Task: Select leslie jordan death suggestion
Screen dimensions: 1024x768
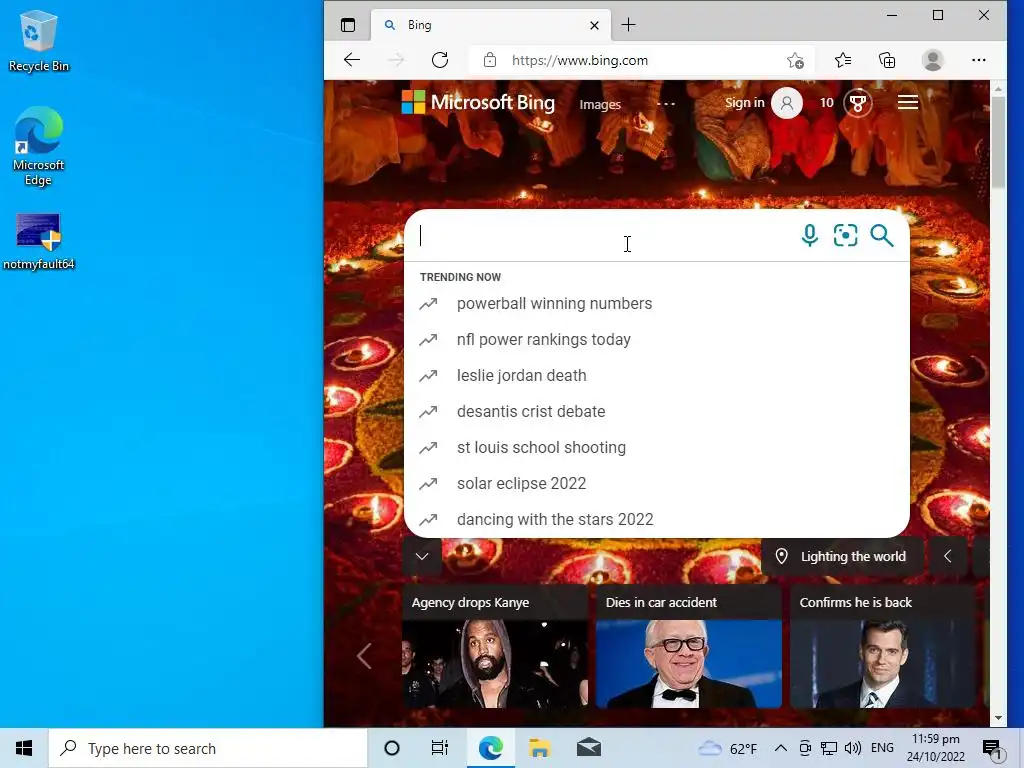Action: coord(657,376)
